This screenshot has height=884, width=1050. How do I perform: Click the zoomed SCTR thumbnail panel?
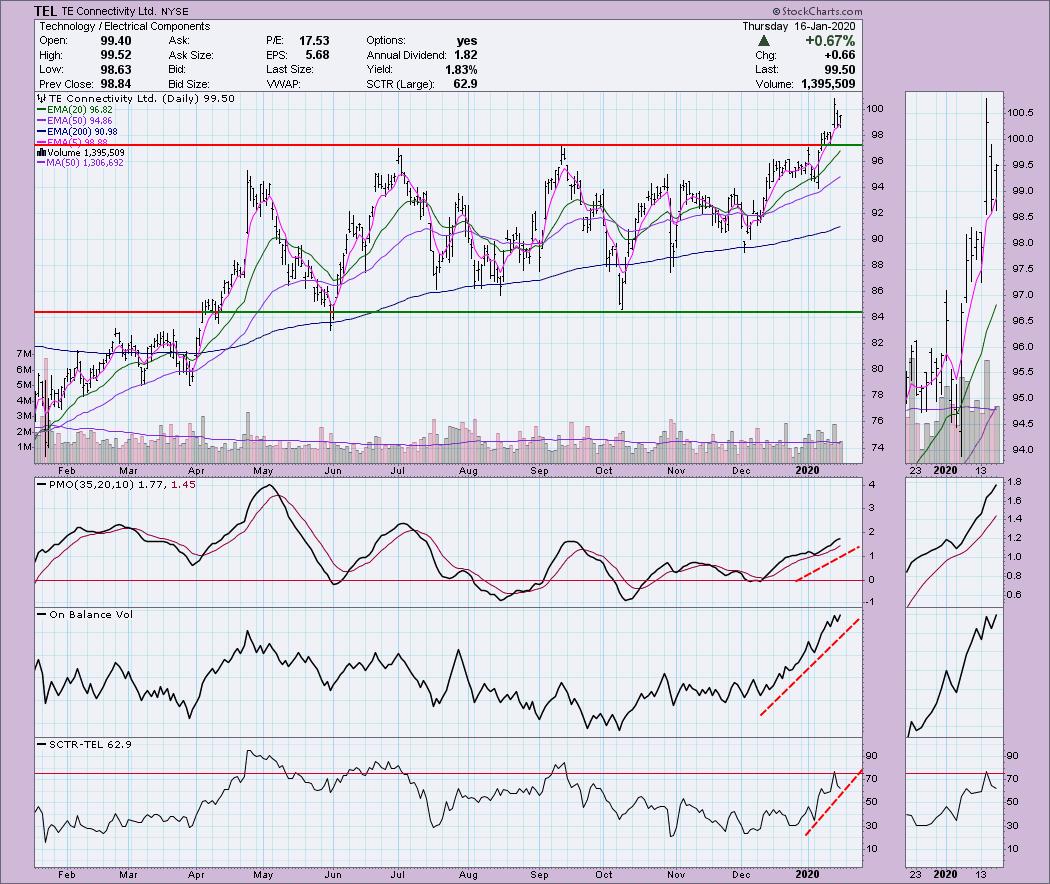(x=954, y=802)
